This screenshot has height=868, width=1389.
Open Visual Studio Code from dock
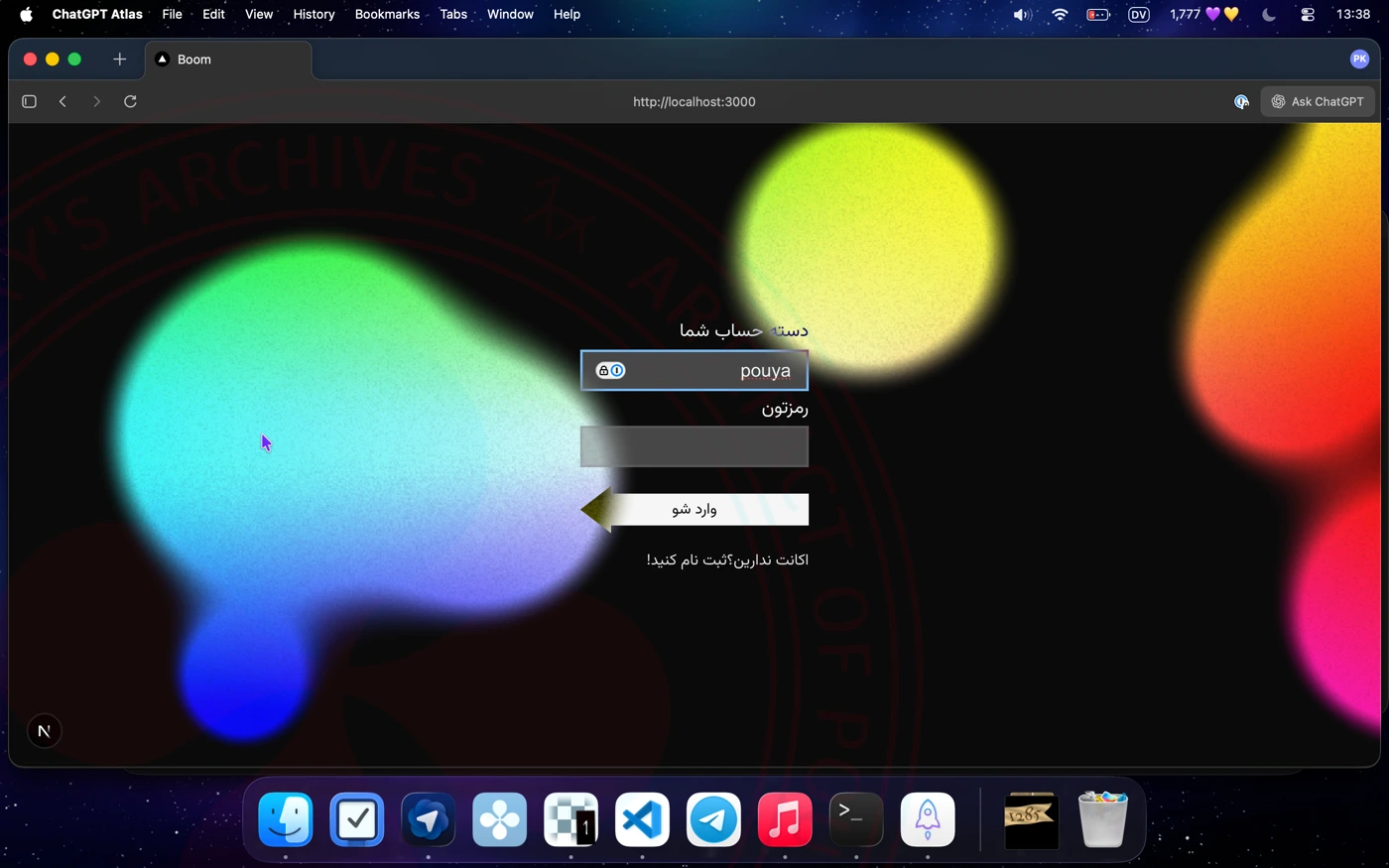point(642,820)
